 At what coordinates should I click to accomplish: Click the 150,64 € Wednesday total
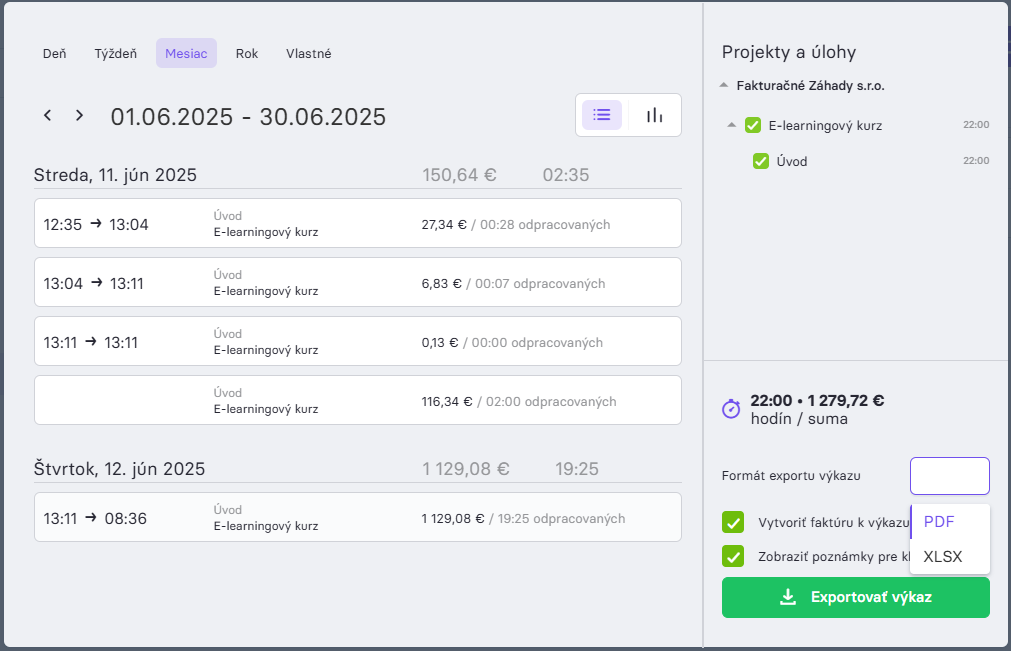pyautogui.click(x=459, y=175)
